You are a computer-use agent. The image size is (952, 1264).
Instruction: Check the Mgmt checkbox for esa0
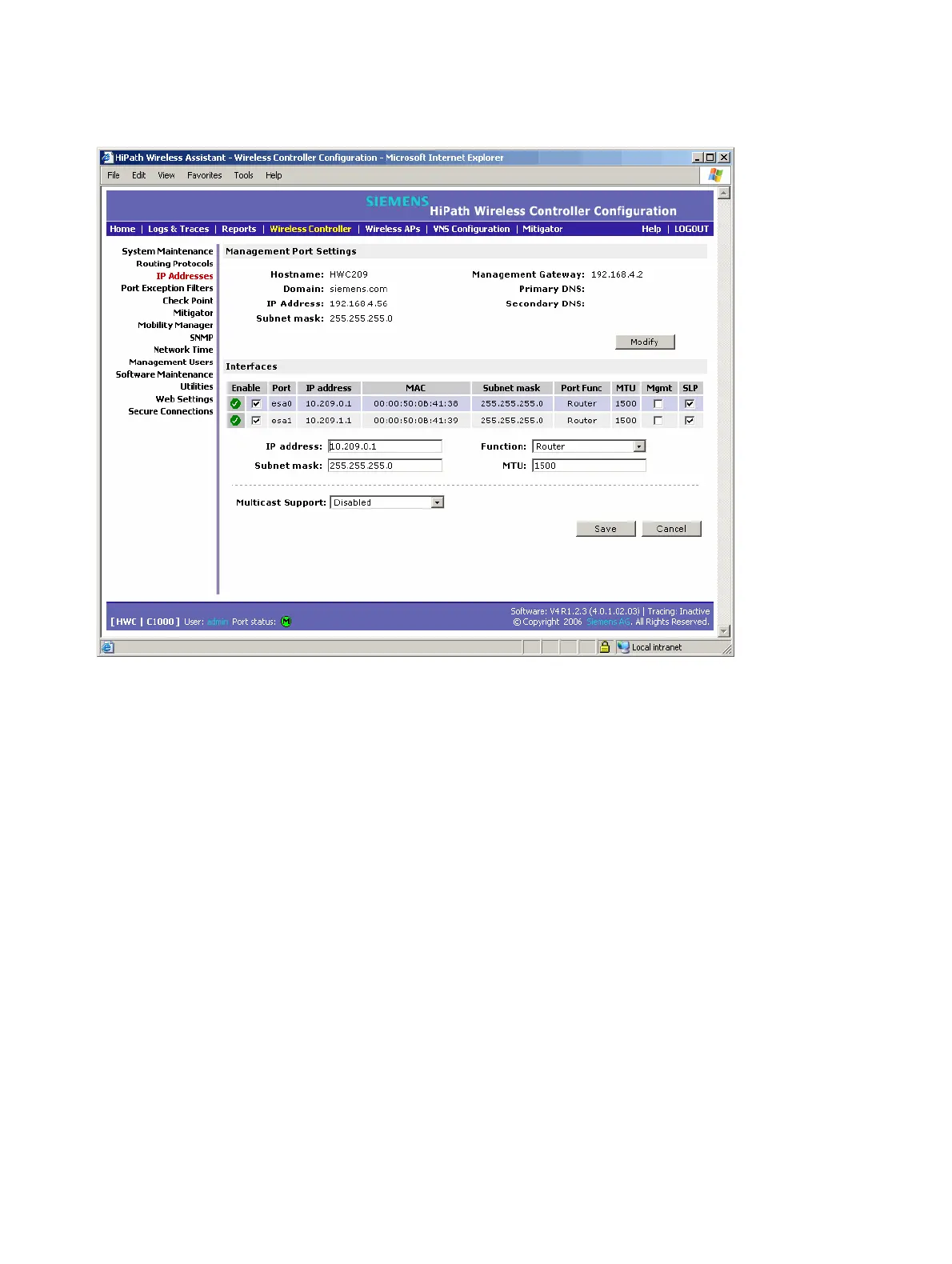pos(658,404)
